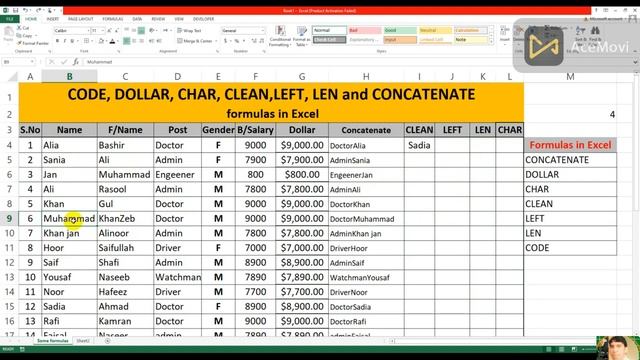The image size is (640, 360).
Task: Add a new sheet with plus button
Action: [107, 341]
